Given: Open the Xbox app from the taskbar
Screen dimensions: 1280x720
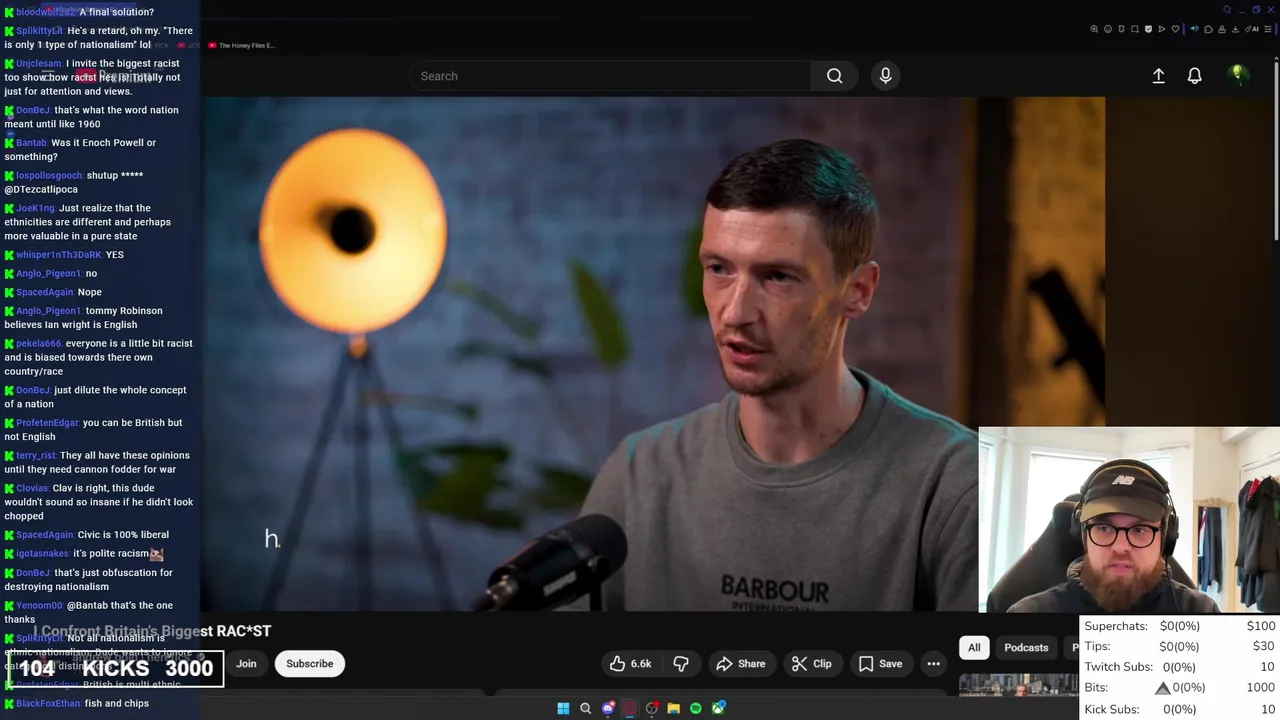Looking at the screenshot, I should pyautogui.click(x=718, y=708).
